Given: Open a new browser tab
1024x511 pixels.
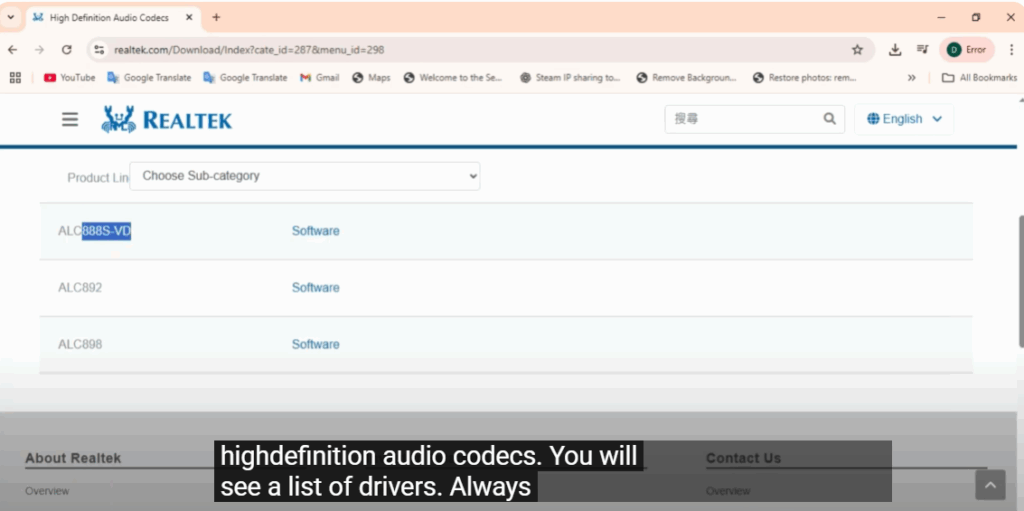Looking at the screenshot, I should (216, 18).
